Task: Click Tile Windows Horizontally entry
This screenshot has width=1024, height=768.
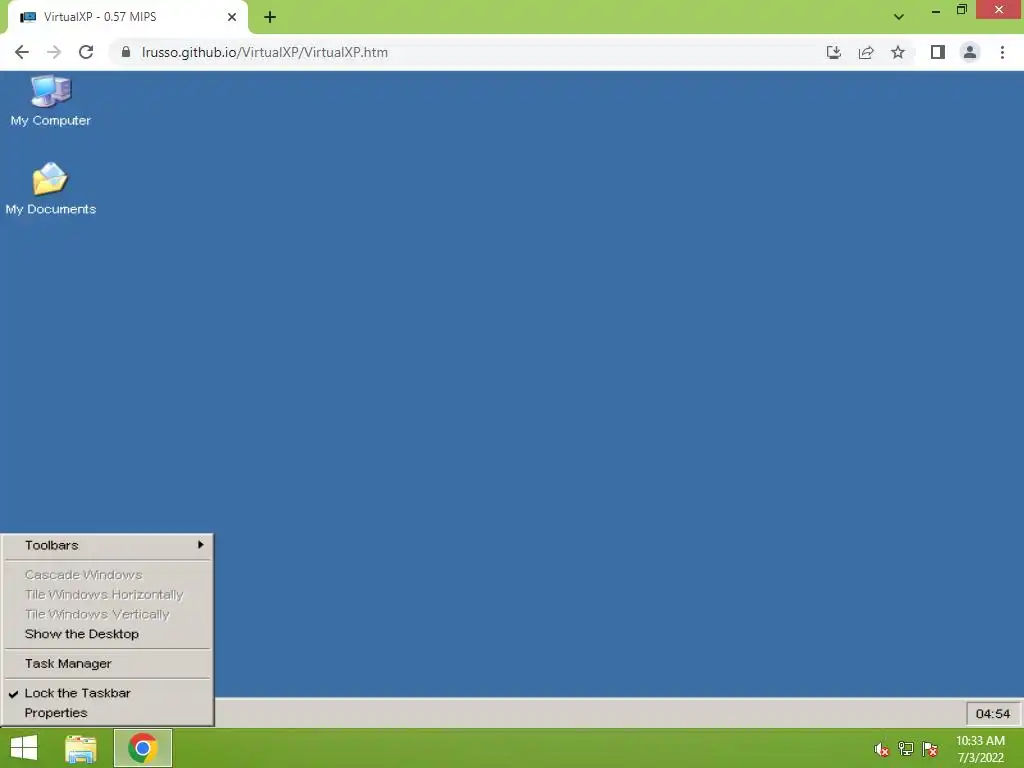Action: (108, 594)
